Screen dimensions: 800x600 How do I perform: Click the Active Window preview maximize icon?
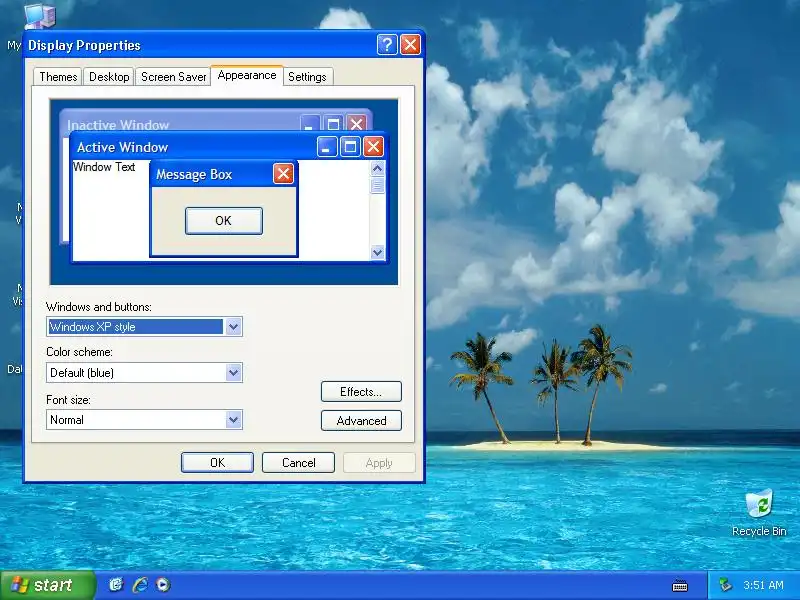[350, 147]
